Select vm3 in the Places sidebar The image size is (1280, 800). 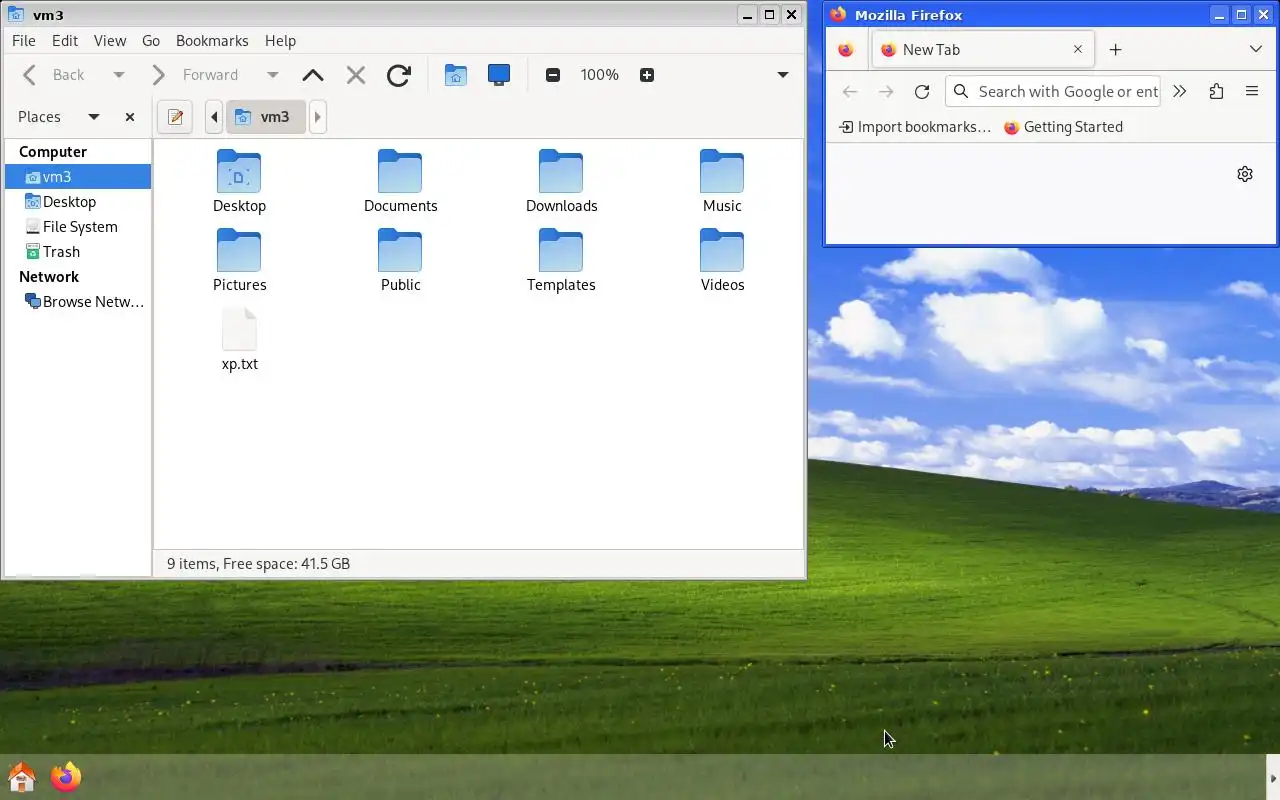[78, 177]
